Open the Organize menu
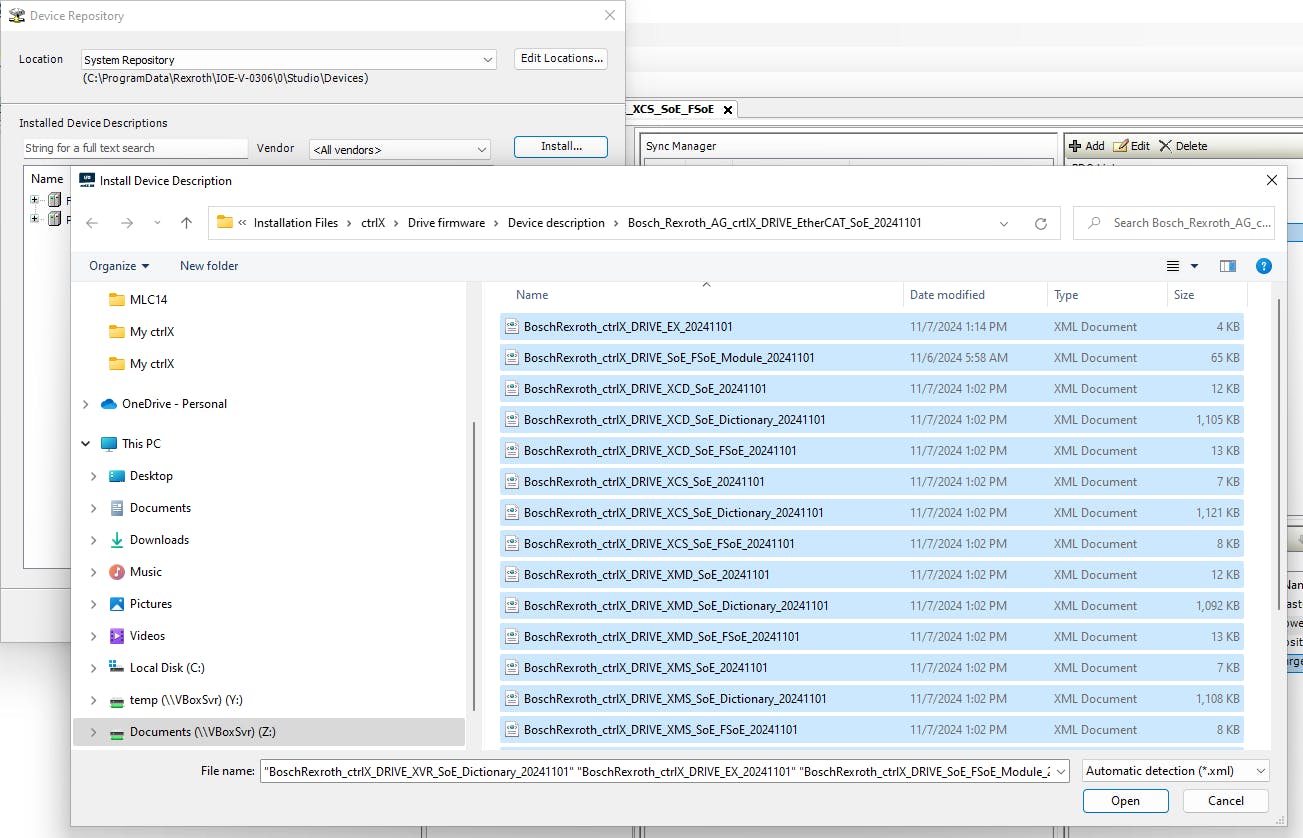This screenshot has width=1303, height=838. click(118, 266)
